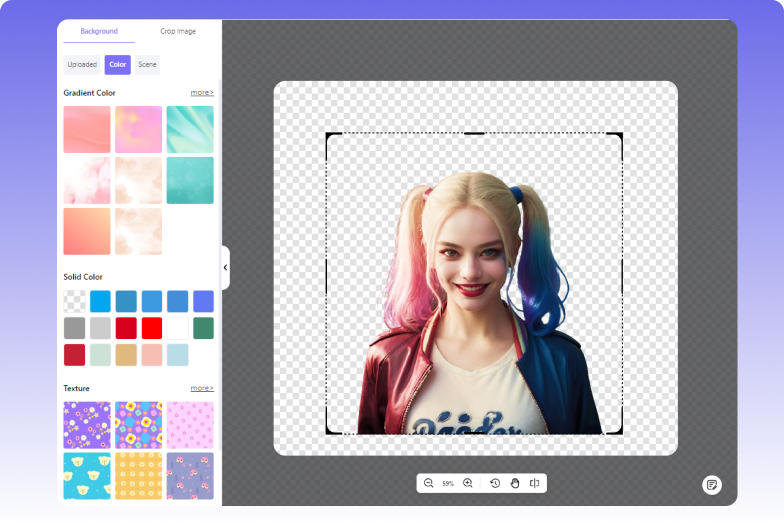784x526 pixels.
Task: Apply the pink and yellow pastel gradient
Action: pos(138,129)
